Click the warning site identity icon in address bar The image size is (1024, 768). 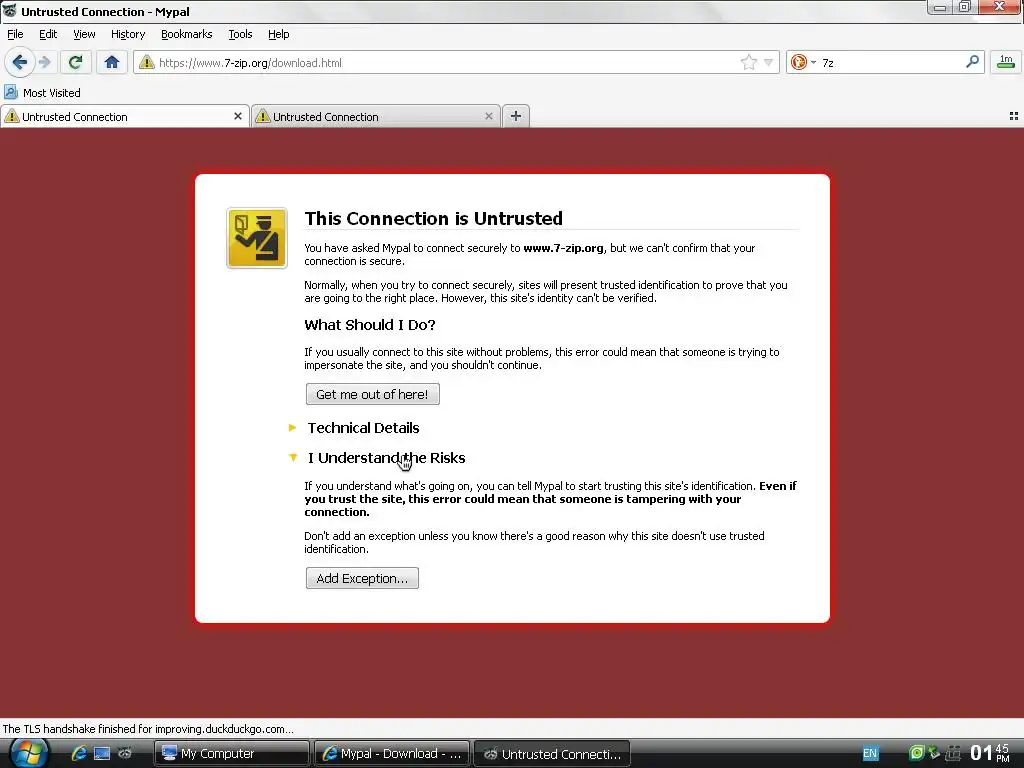(147, 63)
